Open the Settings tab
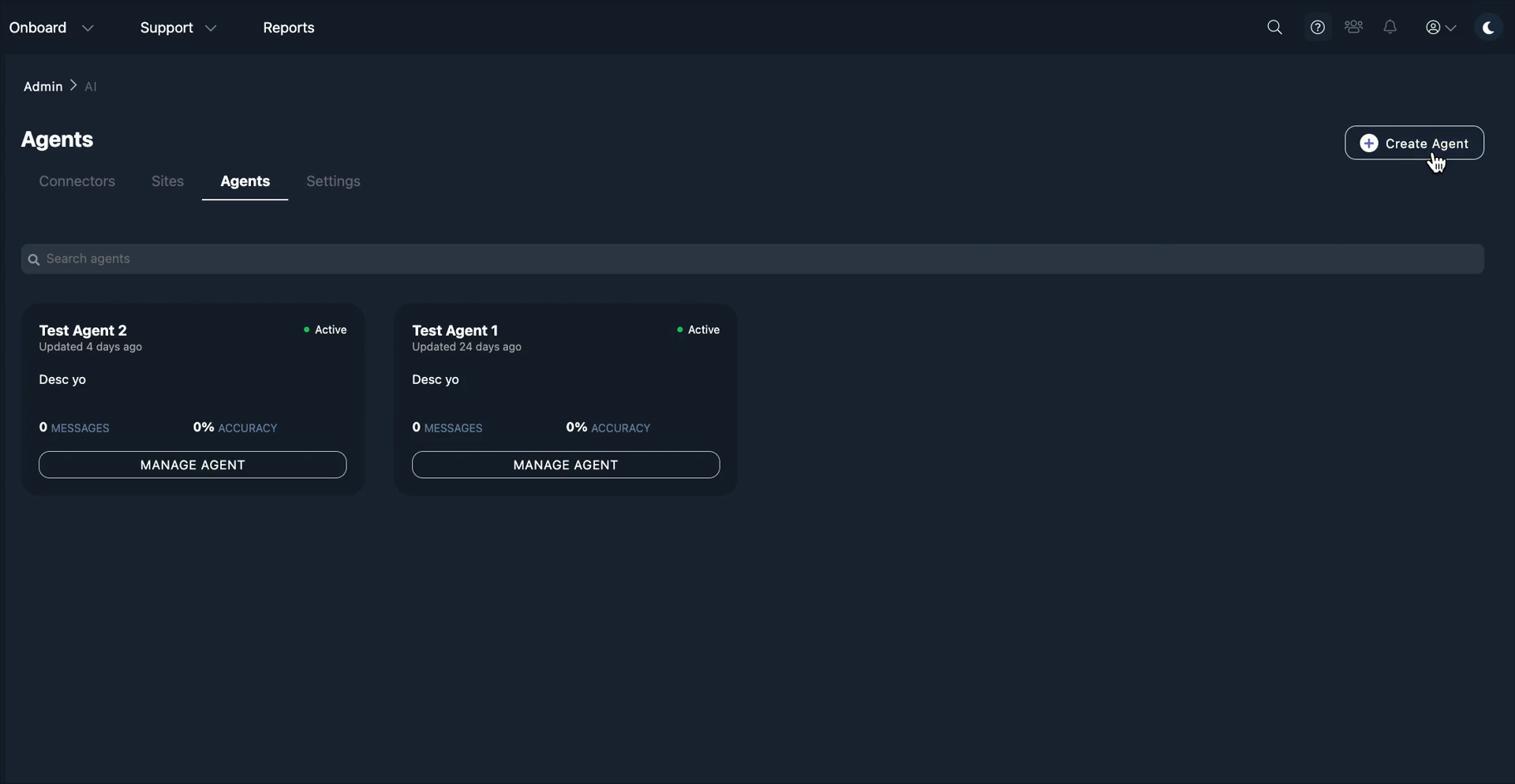The height and width of the screenshot is (784, 1515). (x=333, y=181)
